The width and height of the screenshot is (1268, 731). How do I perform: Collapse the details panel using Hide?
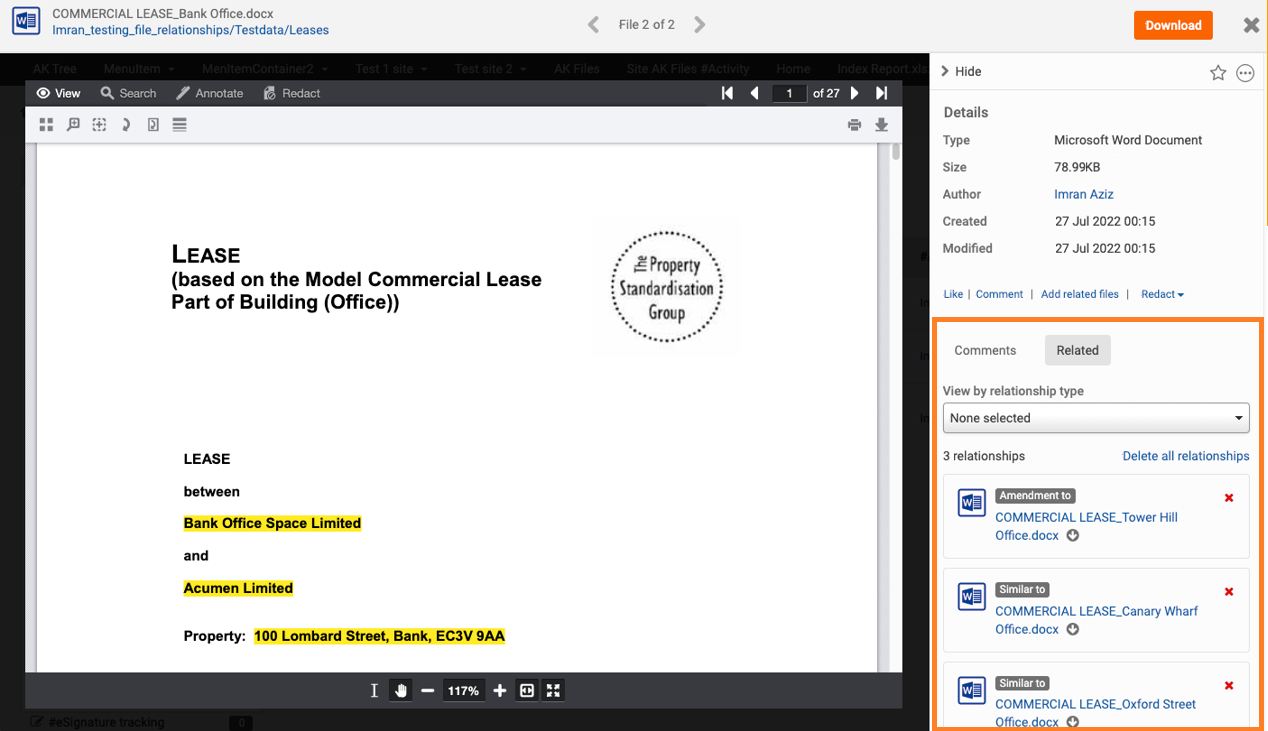[x=960, y=72]
